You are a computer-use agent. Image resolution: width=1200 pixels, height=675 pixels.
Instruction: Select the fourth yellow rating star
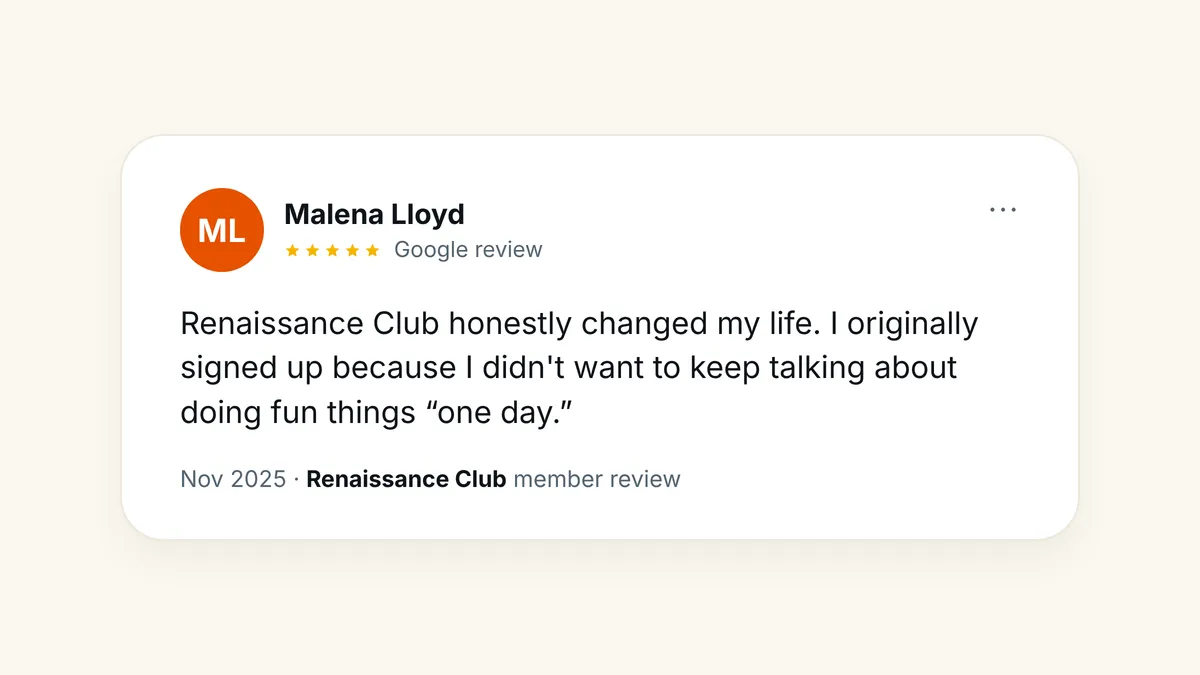tap(353, 250)
